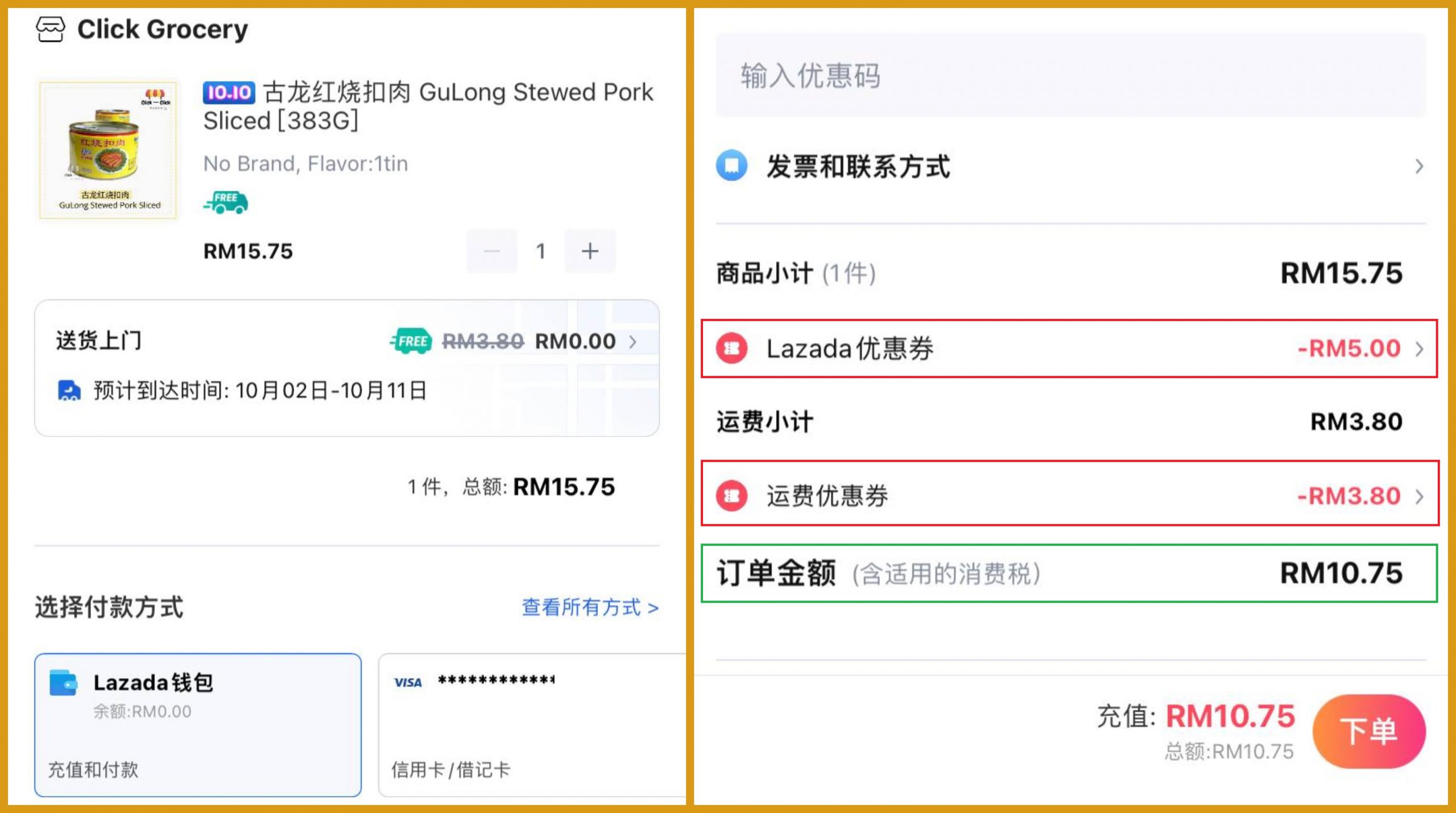Decrease item quantity with minus button

coord(492,251)
